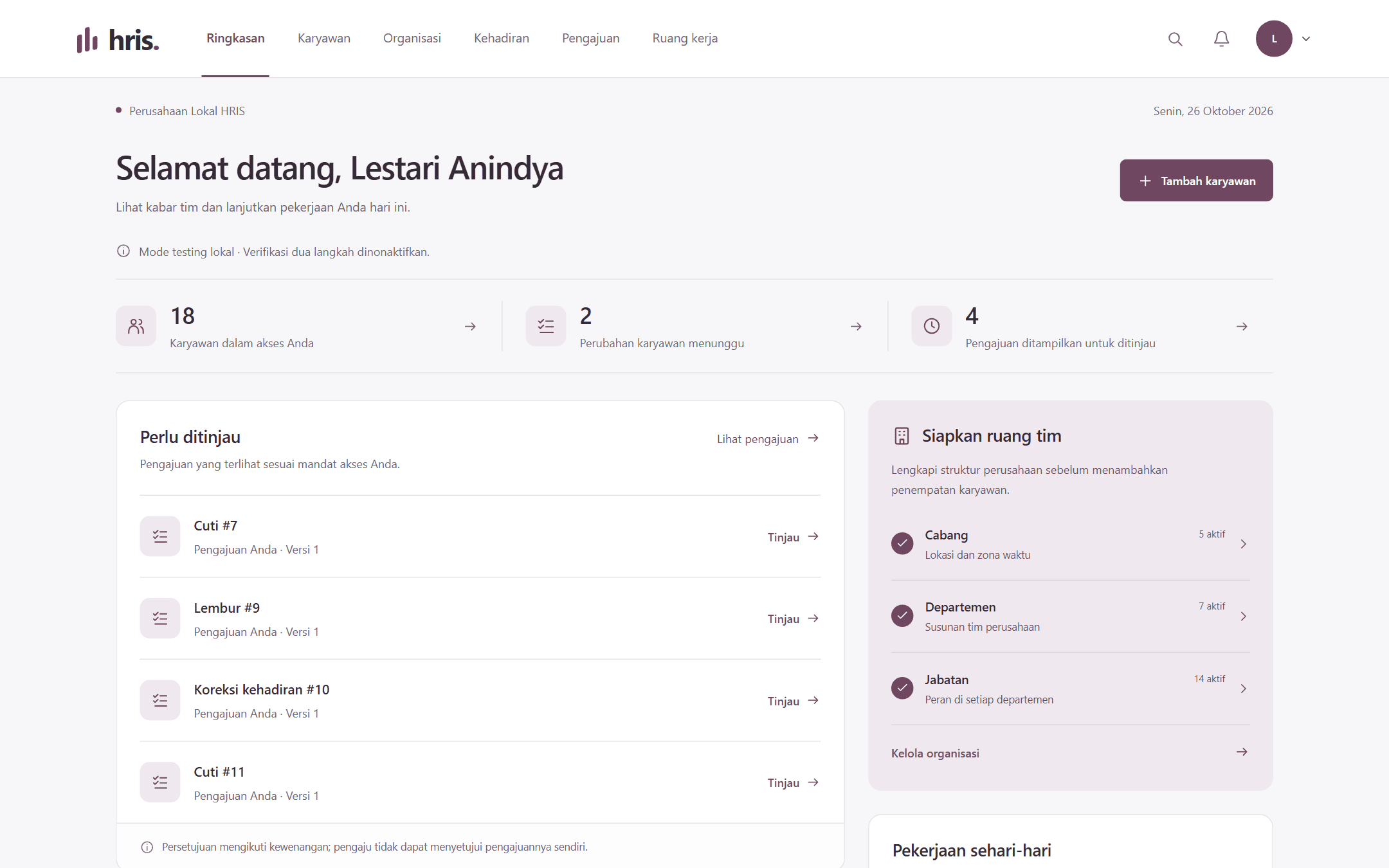The height and width of the screenshot is (868, 1389).
Task: Go to the Organisasi tab
Action: point(412,38)
